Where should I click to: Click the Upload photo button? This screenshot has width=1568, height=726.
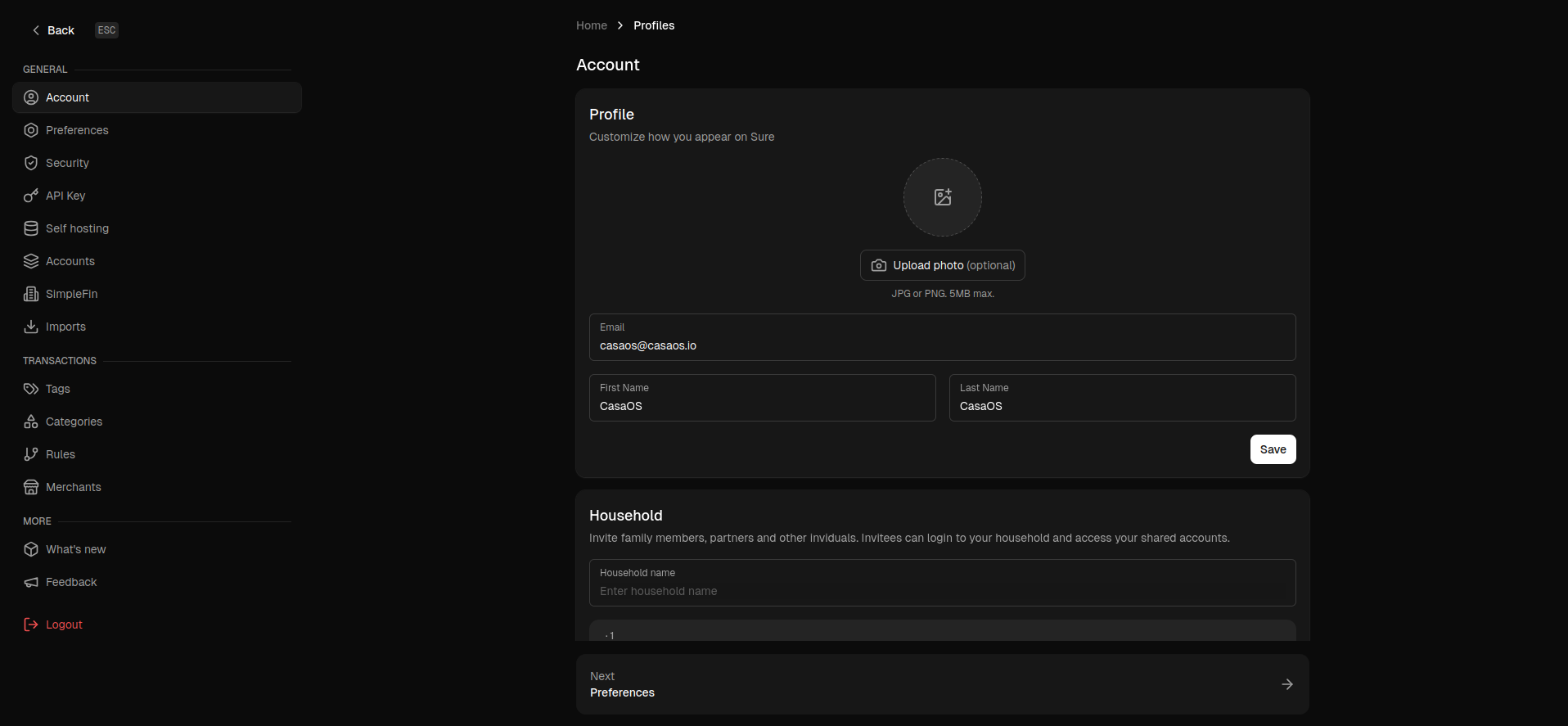(942, 265)
